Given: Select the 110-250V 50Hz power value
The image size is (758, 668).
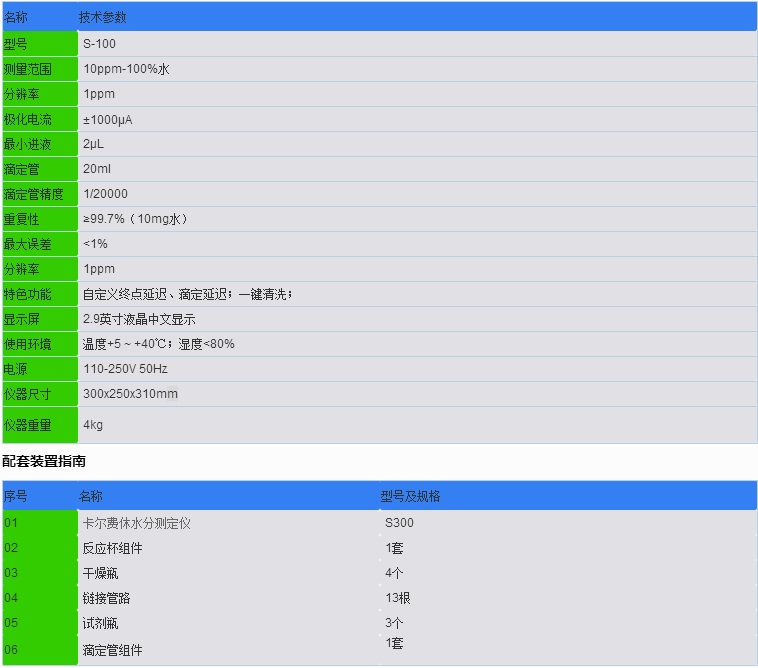Looking at the screenshot, I should click(x=125, y=369).
